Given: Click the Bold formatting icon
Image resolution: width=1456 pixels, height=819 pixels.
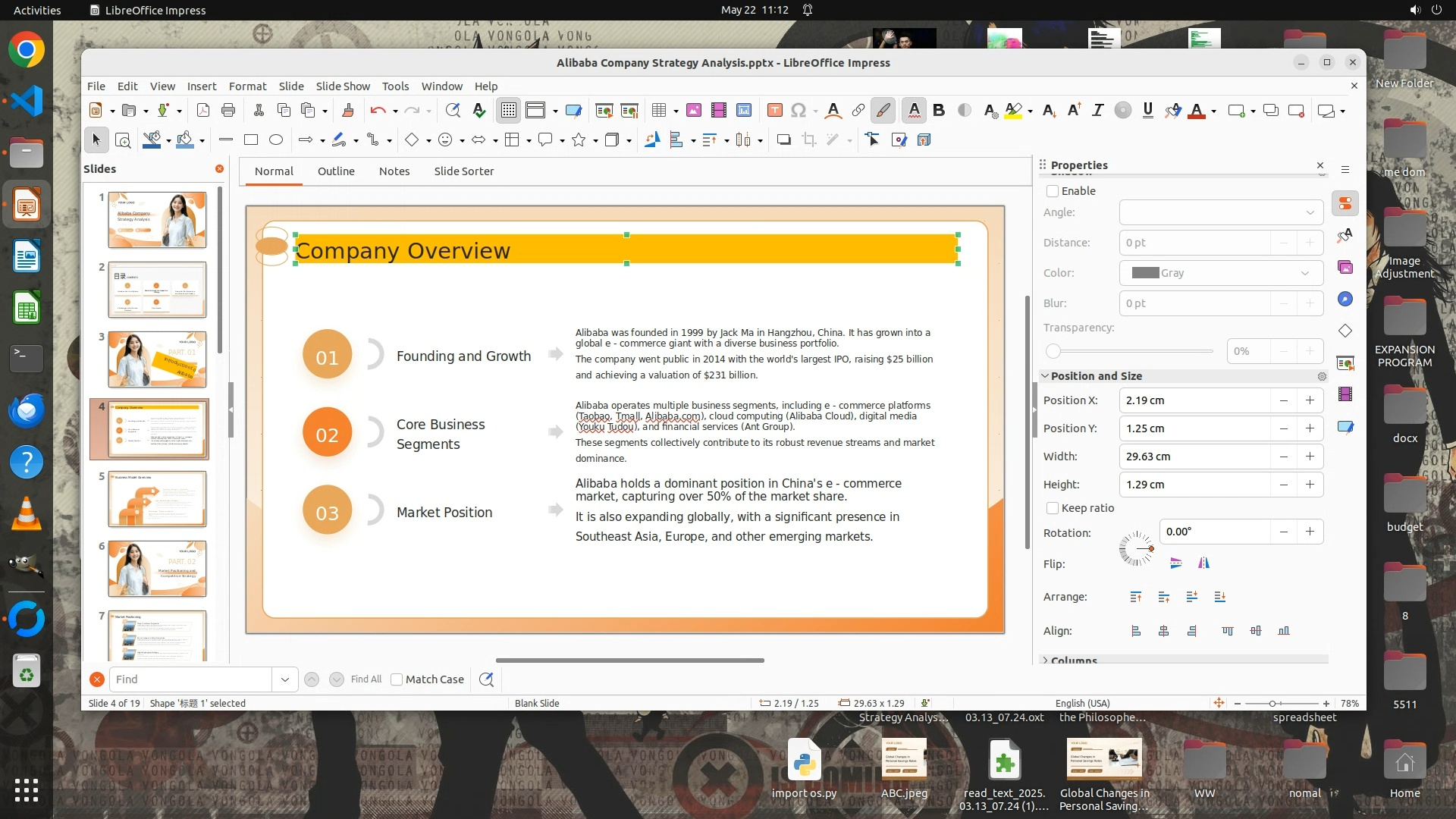Looking at the screenshot, I should point(939,111).
